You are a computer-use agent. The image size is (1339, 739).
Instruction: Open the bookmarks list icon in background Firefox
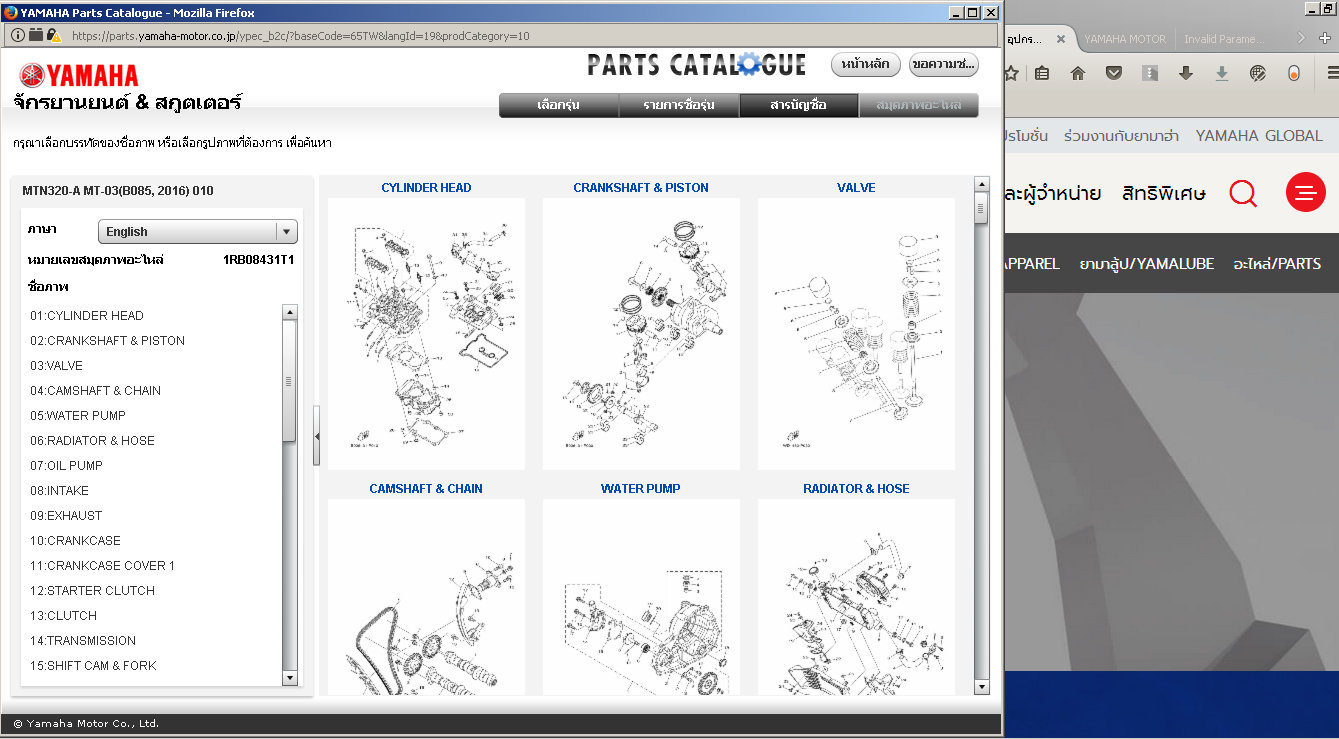pos(1042,73)
